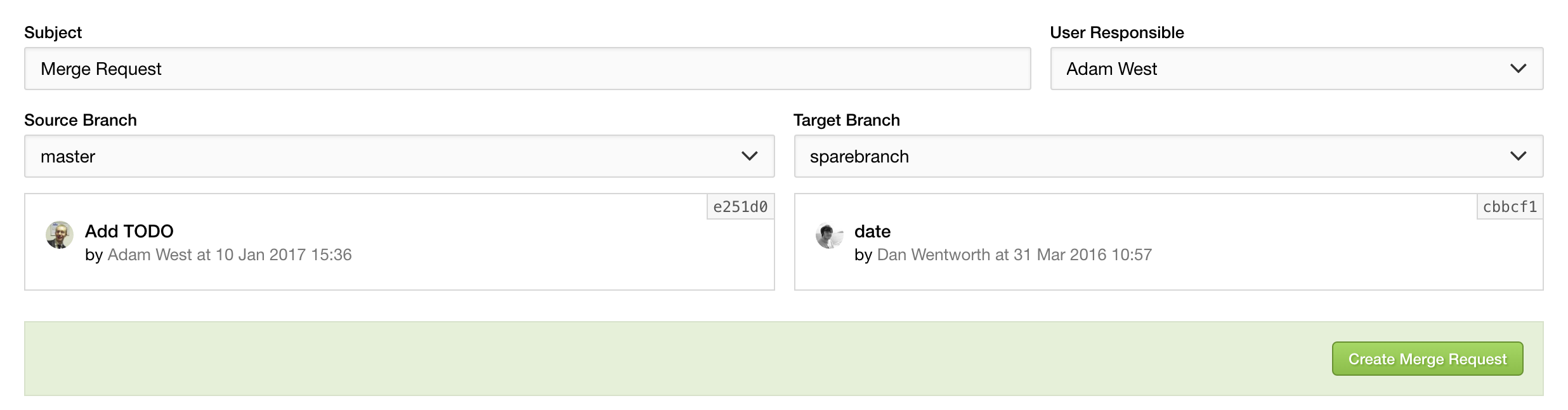Screen dimensions: 1568x410
Task: Click the Dan Wentworth author name in commit
Action: [x=934, y=255]
